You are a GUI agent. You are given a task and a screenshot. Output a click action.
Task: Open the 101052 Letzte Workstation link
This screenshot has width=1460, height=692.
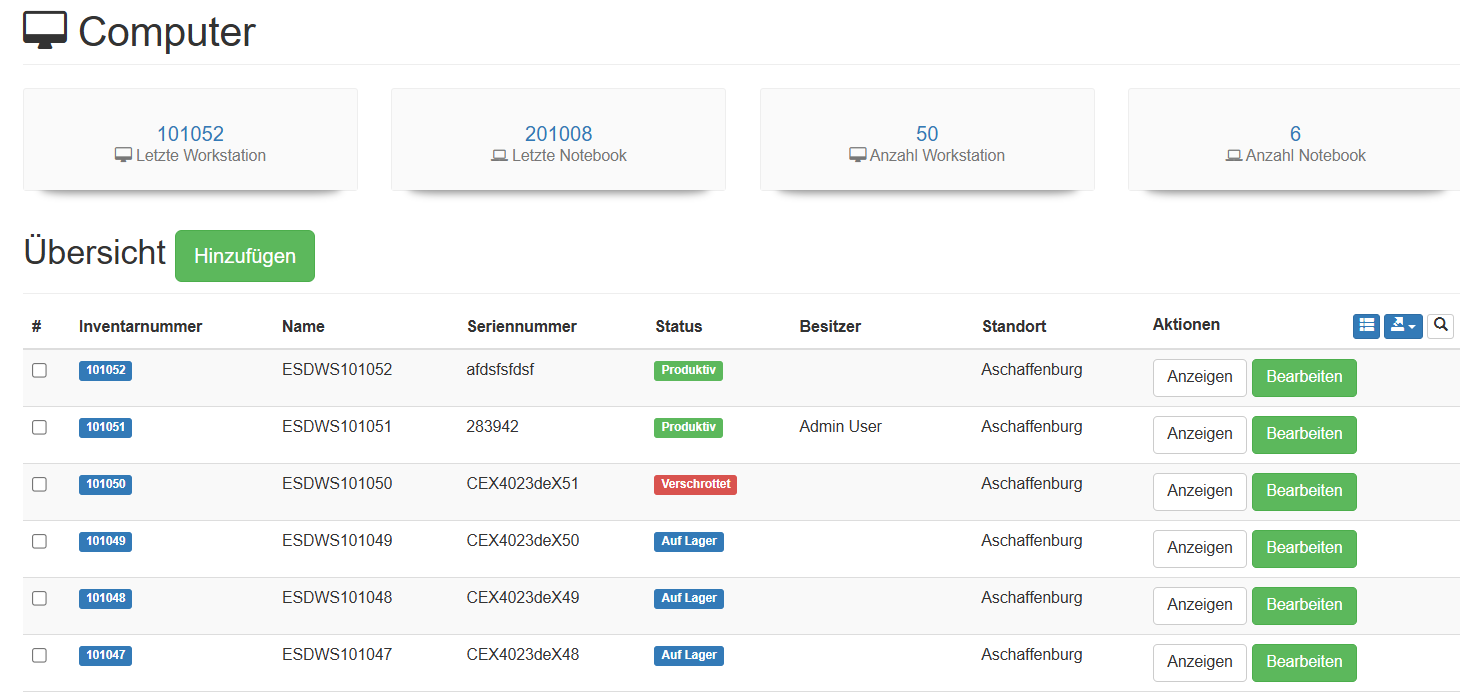[190, 133]
